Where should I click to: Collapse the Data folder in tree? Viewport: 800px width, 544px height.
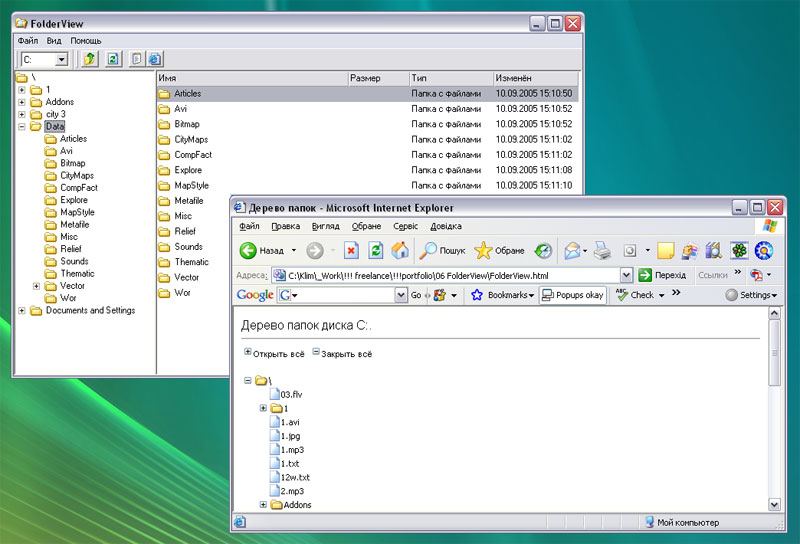click(22, 127)
